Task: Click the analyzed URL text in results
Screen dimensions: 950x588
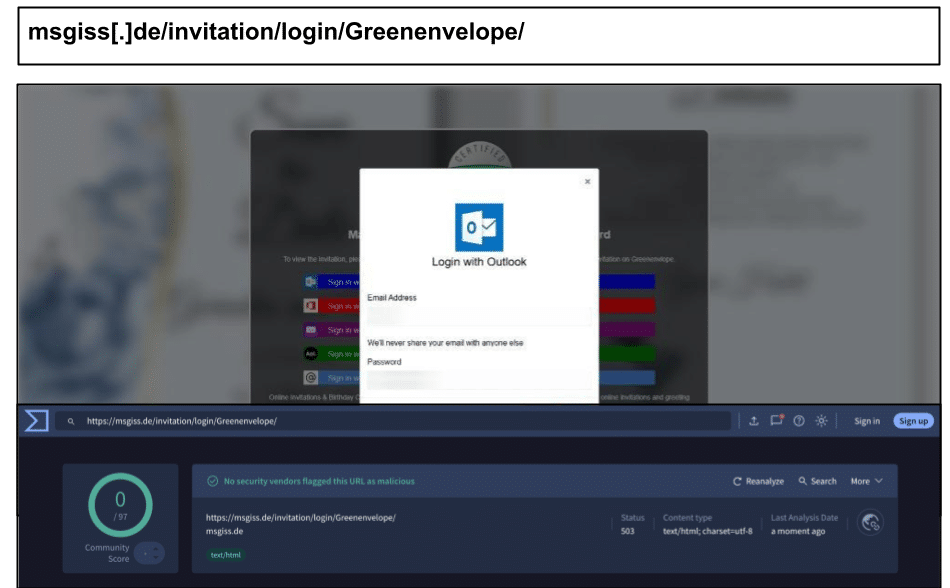Action: tap(301, 517)
